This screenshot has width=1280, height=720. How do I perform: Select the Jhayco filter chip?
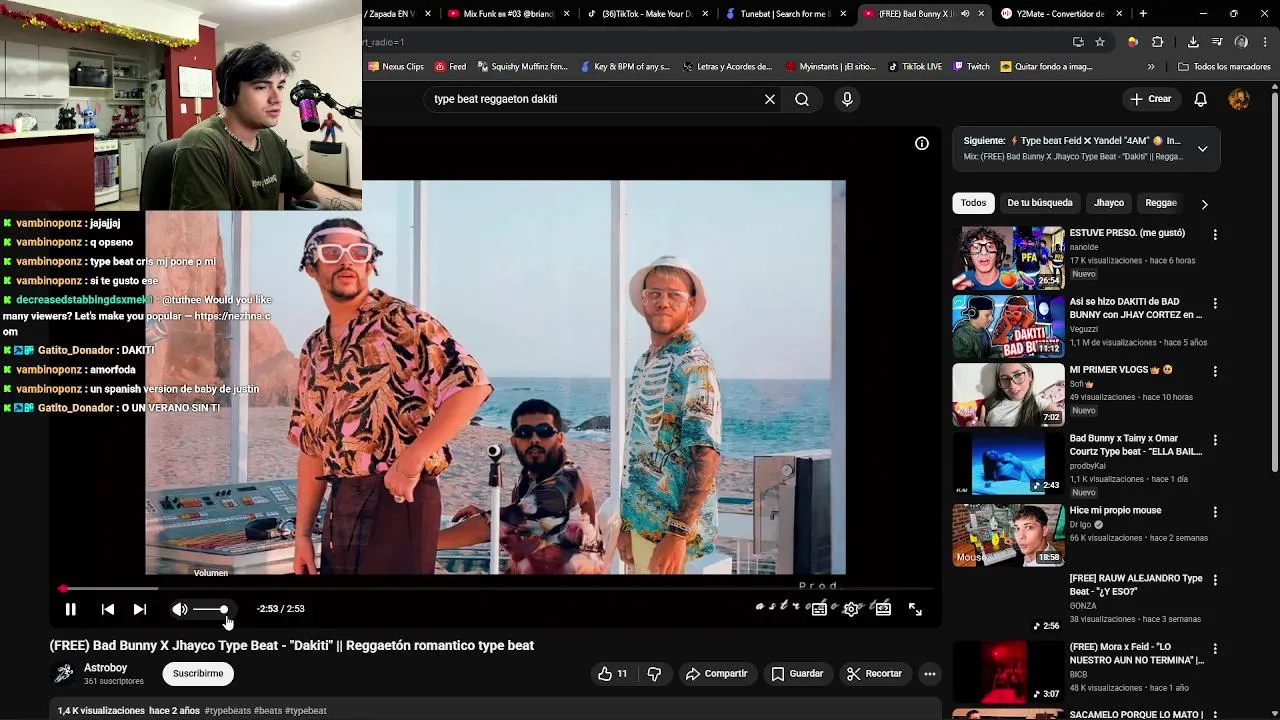1109,203
